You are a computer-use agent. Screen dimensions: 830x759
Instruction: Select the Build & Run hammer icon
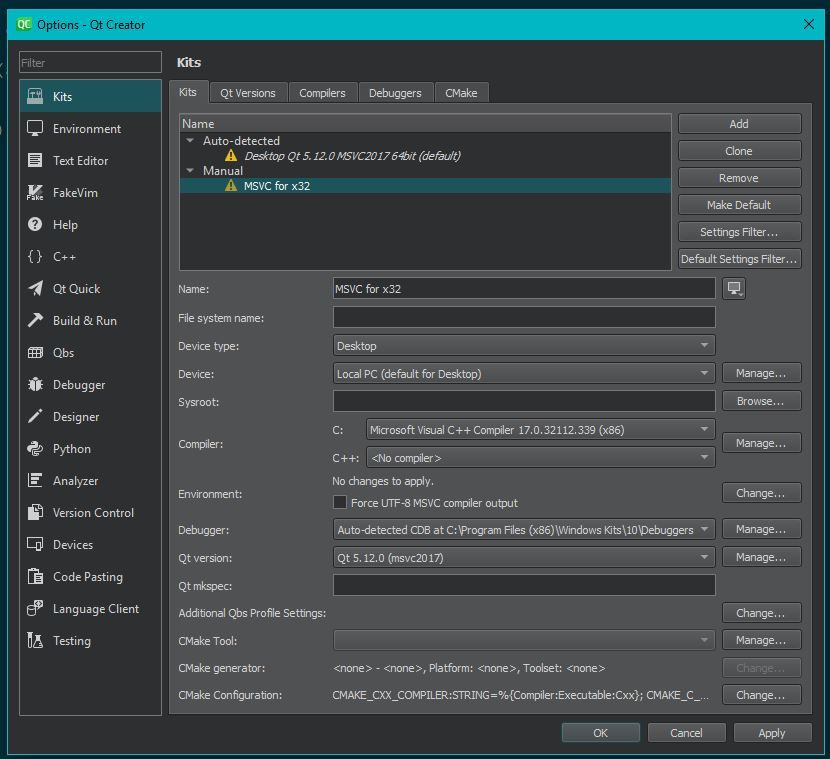point(35,321)
